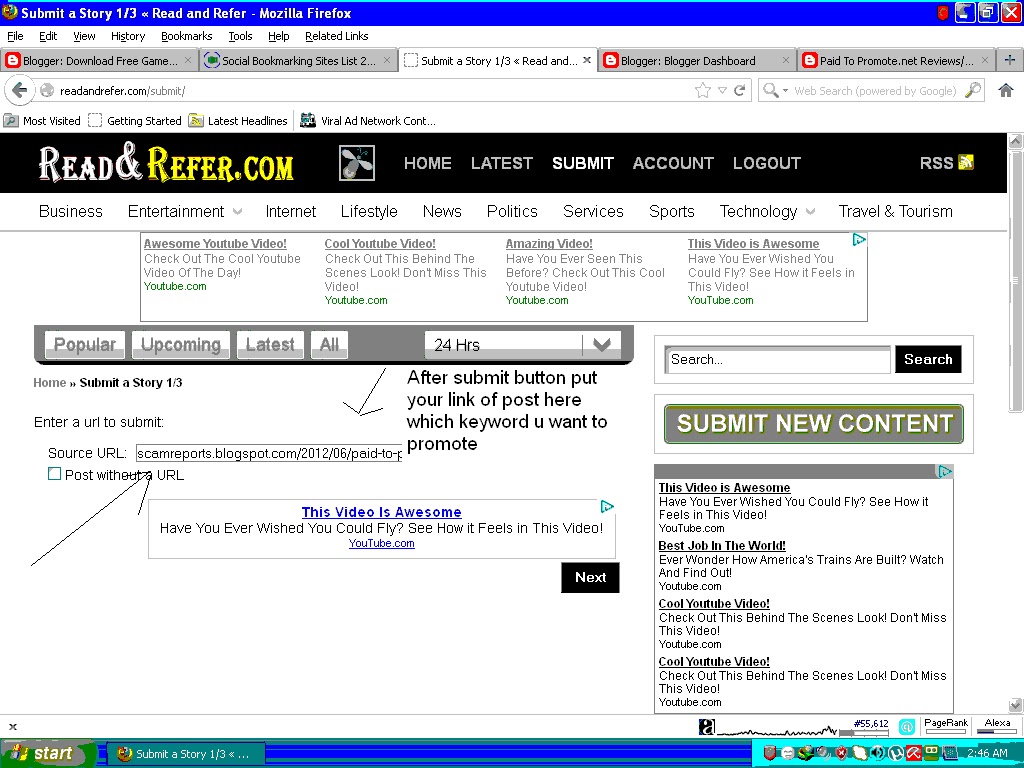Viewport: 1024px width, 768px height.
Task: Click the black Search button
Action: tap(928, 359)
